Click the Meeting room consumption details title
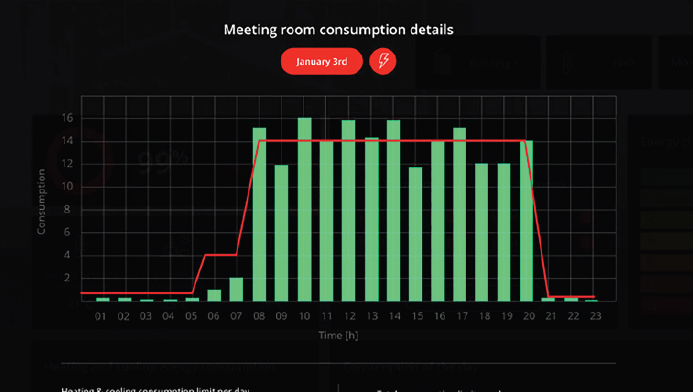The height and width of the screenshot is (392, 693). (x=339, y=30)
